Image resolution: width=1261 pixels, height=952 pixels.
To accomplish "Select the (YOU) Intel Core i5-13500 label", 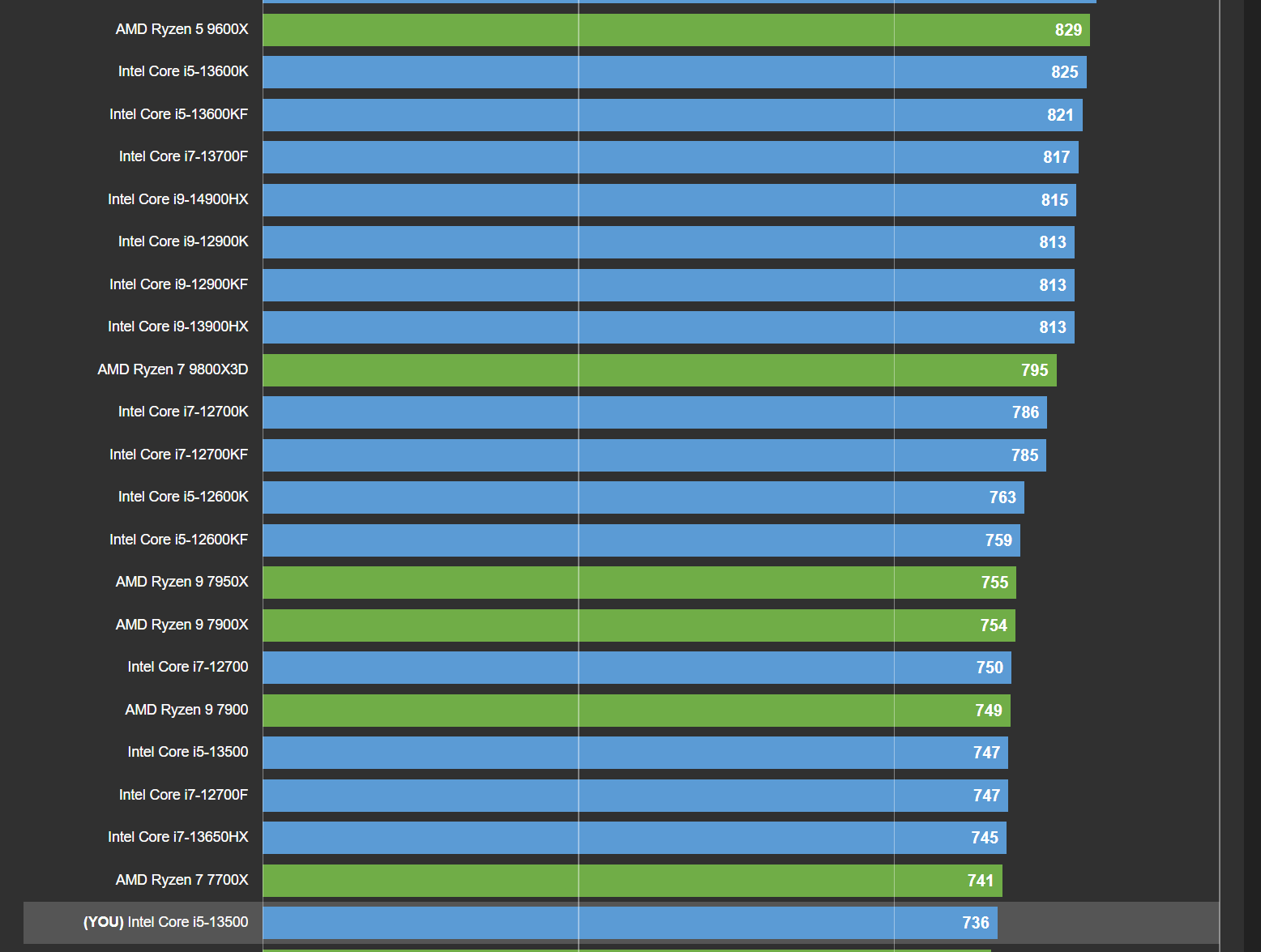I will coord(165,922).
